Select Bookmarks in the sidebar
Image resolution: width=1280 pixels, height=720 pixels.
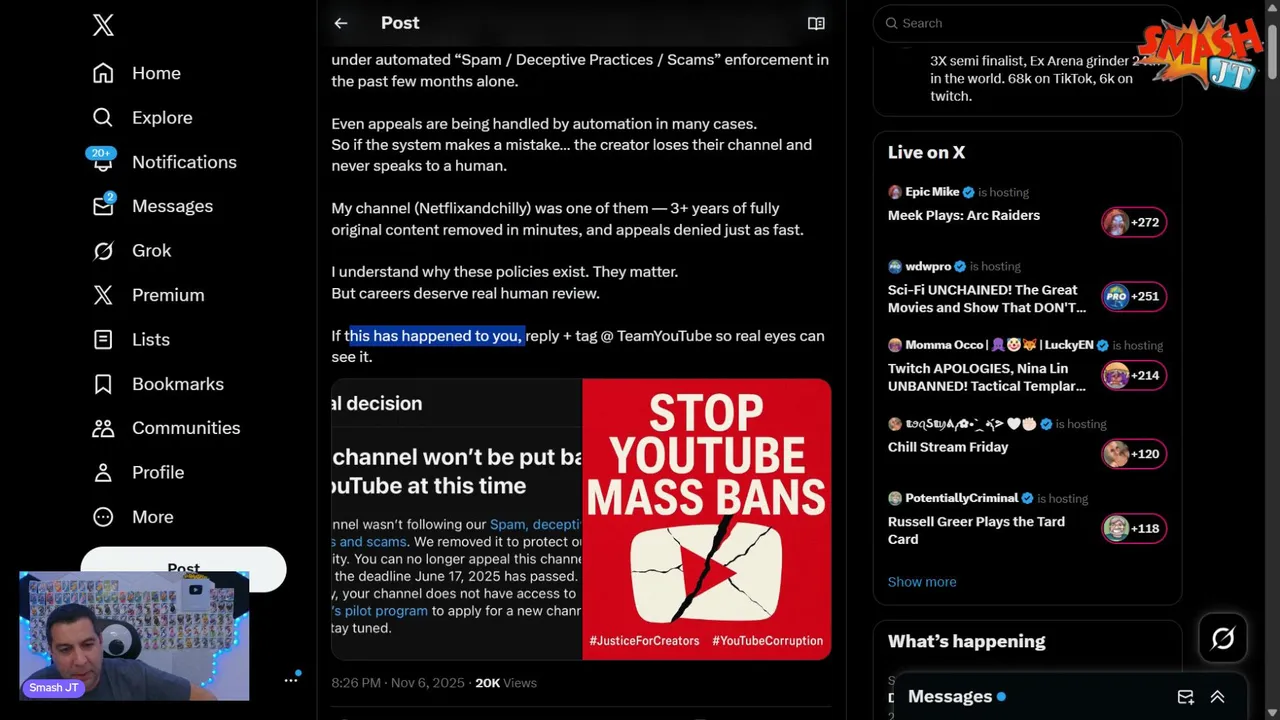(178, 384)
